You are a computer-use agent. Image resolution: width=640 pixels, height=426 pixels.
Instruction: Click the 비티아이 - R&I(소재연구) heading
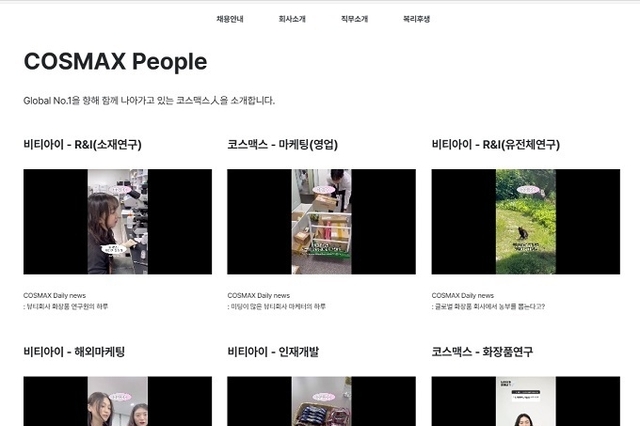(x=82, y=144)
